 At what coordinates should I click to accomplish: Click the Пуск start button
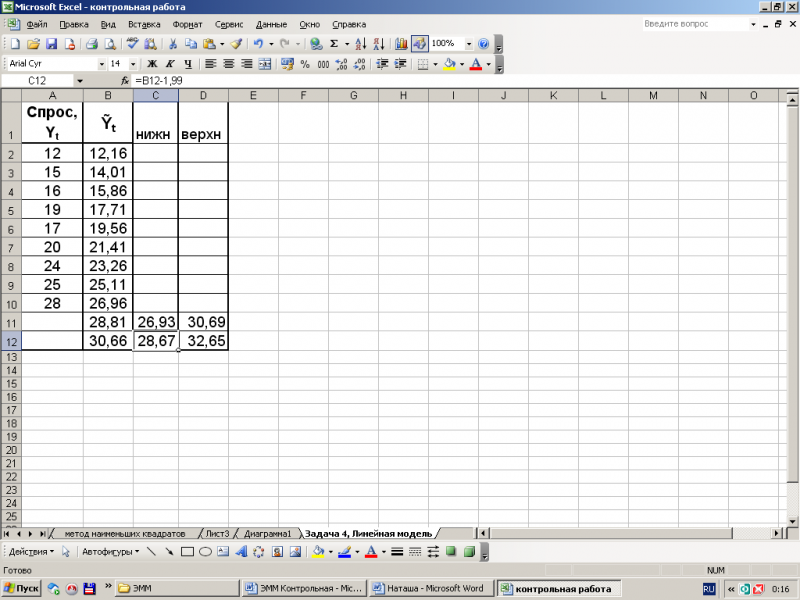coord(20,588)
